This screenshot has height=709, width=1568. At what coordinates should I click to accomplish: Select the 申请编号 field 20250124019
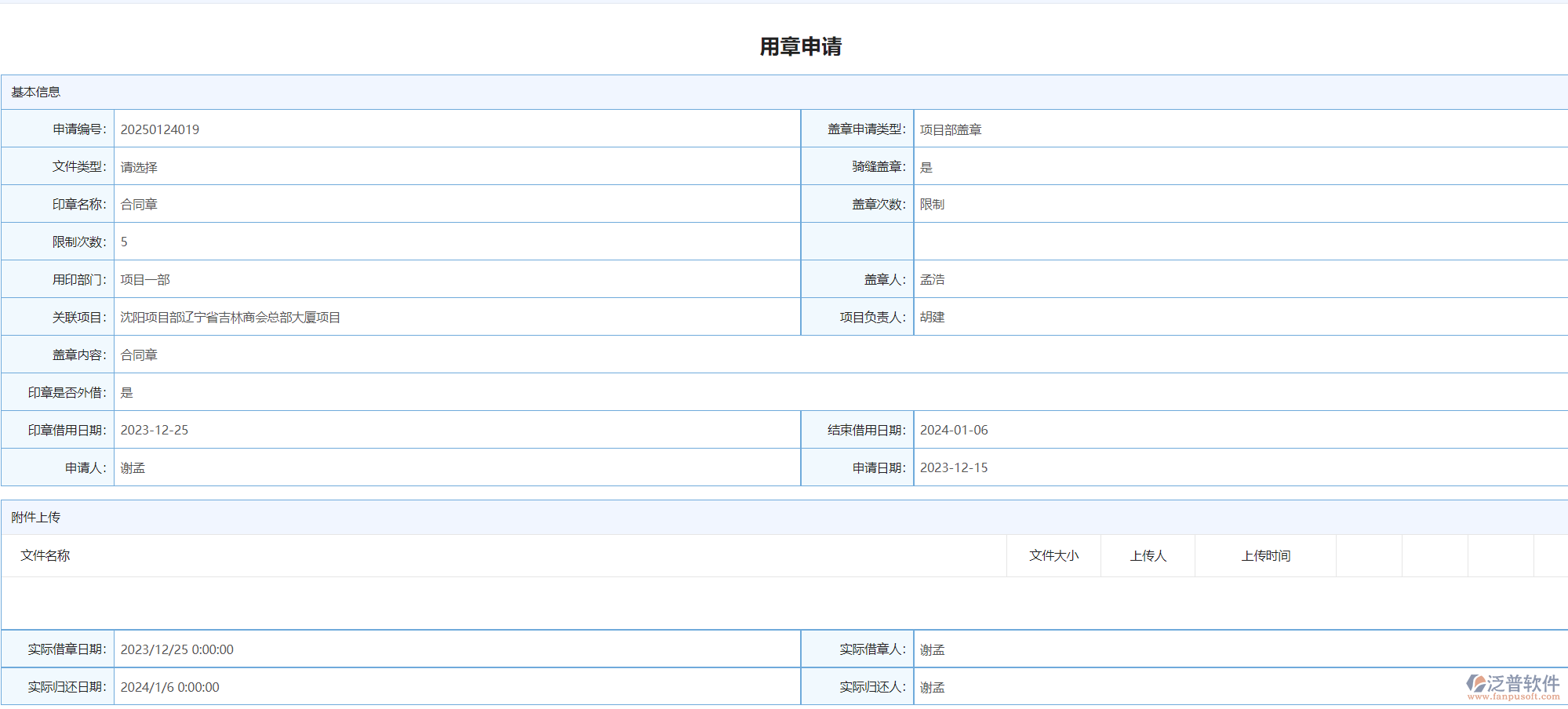(160, 129)
